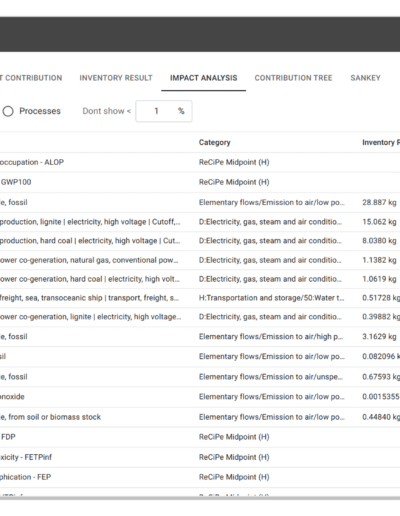The height and width of the screenshot is (516, 400).
Task: Open the partially visible Contribution tab
Action: [31, 78]
